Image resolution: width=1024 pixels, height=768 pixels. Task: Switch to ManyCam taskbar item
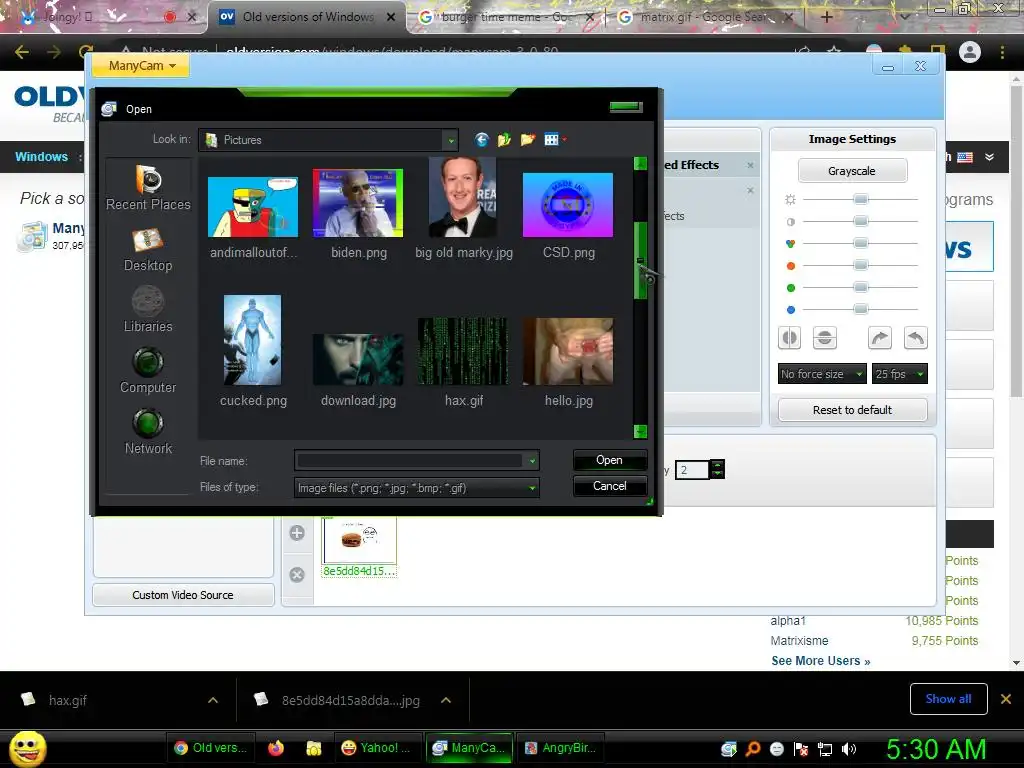pos(469,748)
